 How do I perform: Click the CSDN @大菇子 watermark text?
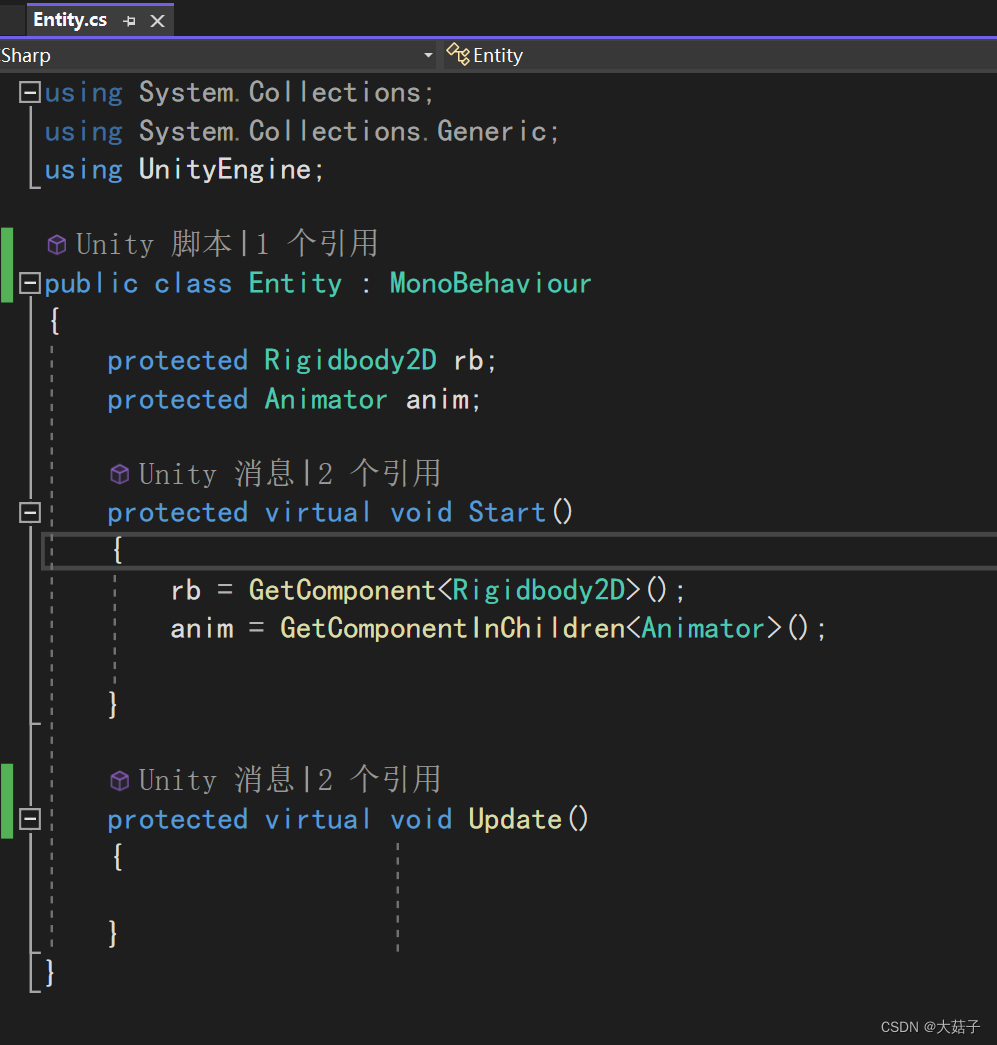click(x=928, y=1026)
